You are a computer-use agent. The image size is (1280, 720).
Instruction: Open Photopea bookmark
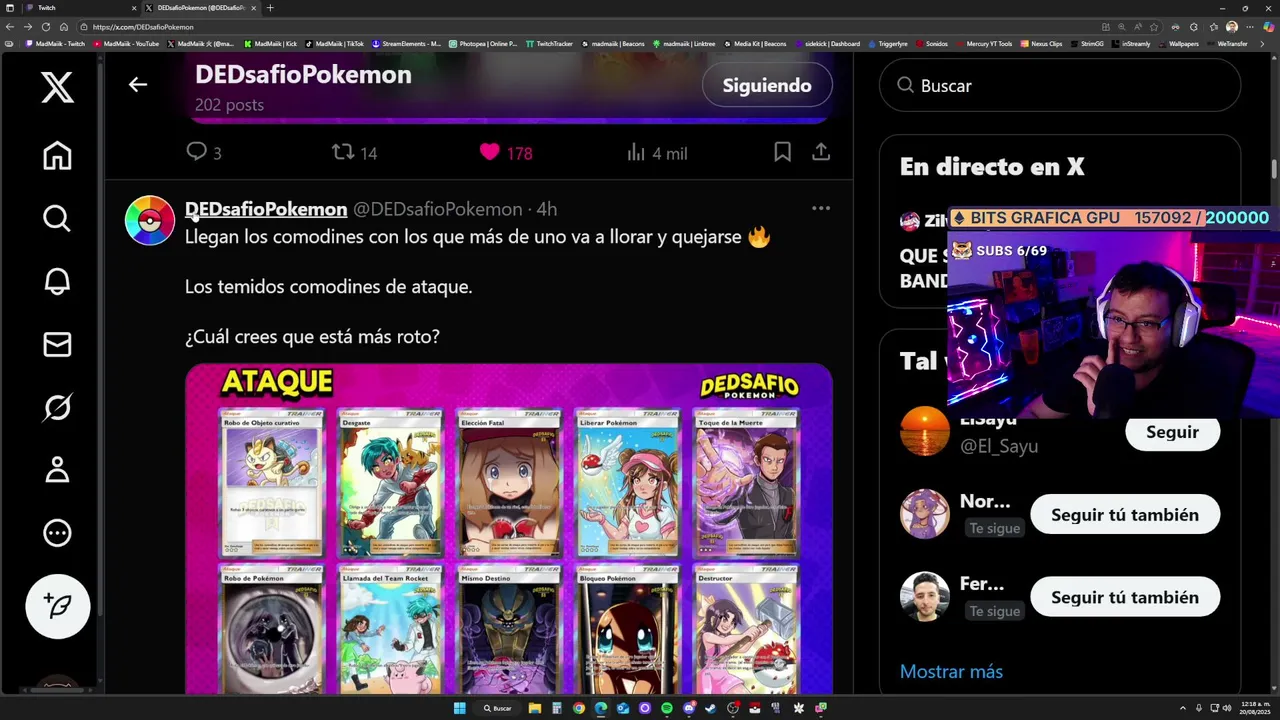484,44
